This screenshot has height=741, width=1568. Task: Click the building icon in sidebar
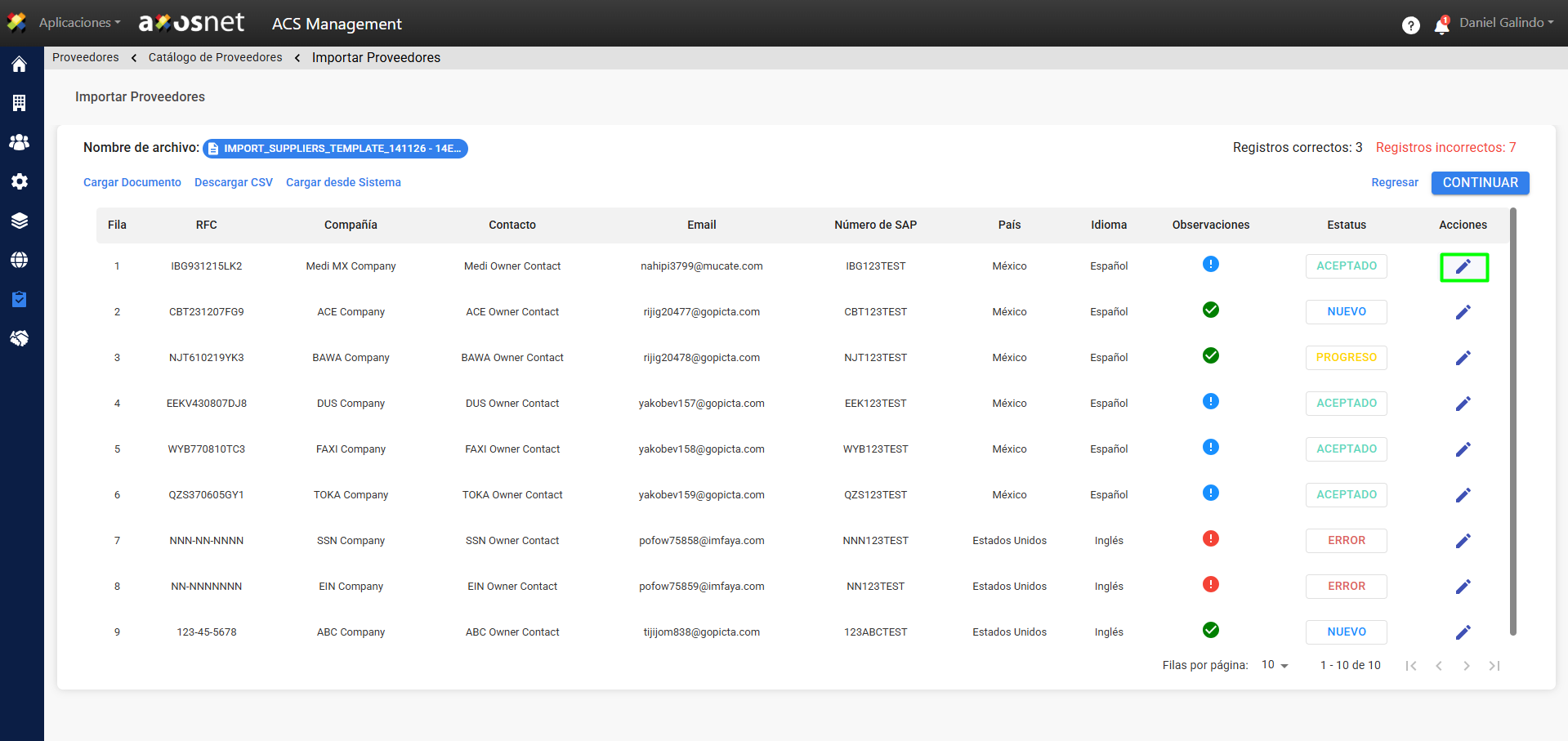20,103
